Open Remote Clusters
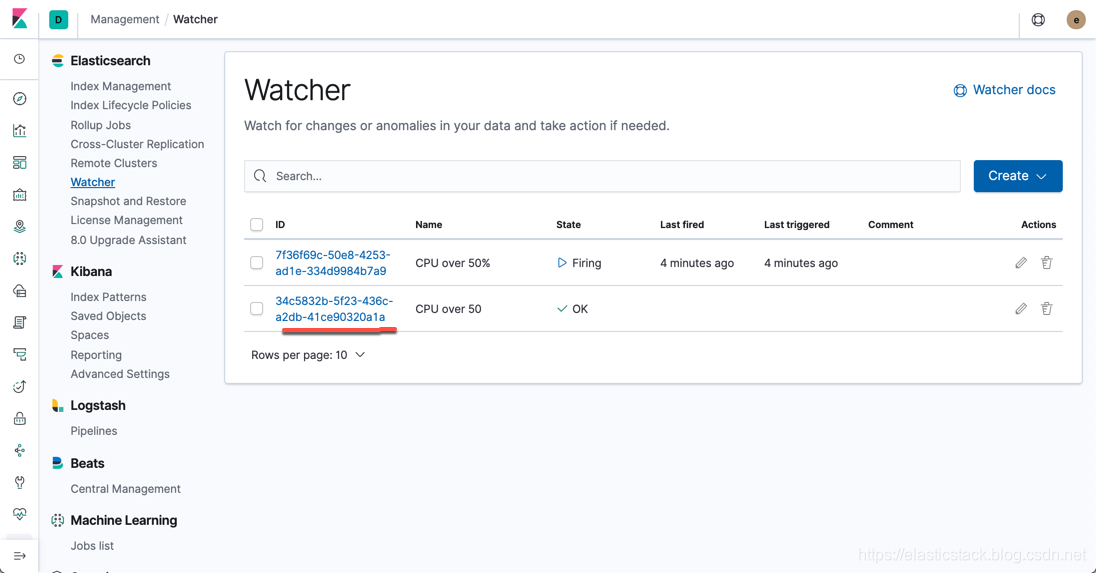The height and width of the screenshot is (573, 1096). (114, 163)
